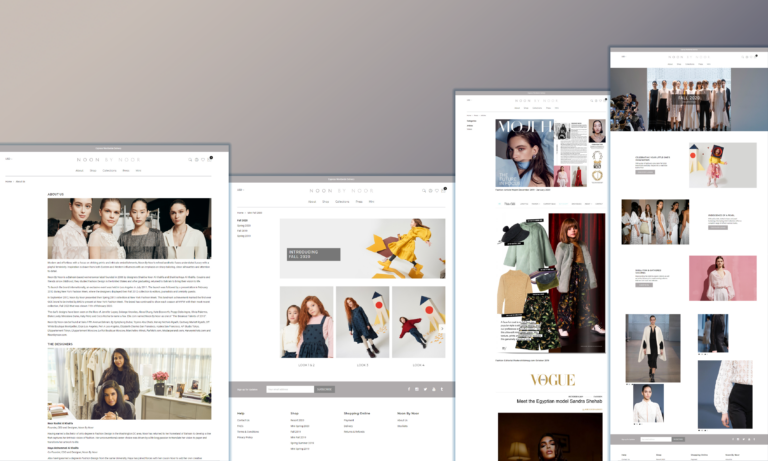The image size is (768, 461).
Task: Expand the USD currency dropdown on the Mini Fall 2020 page
Action: (x=240, y=190)
